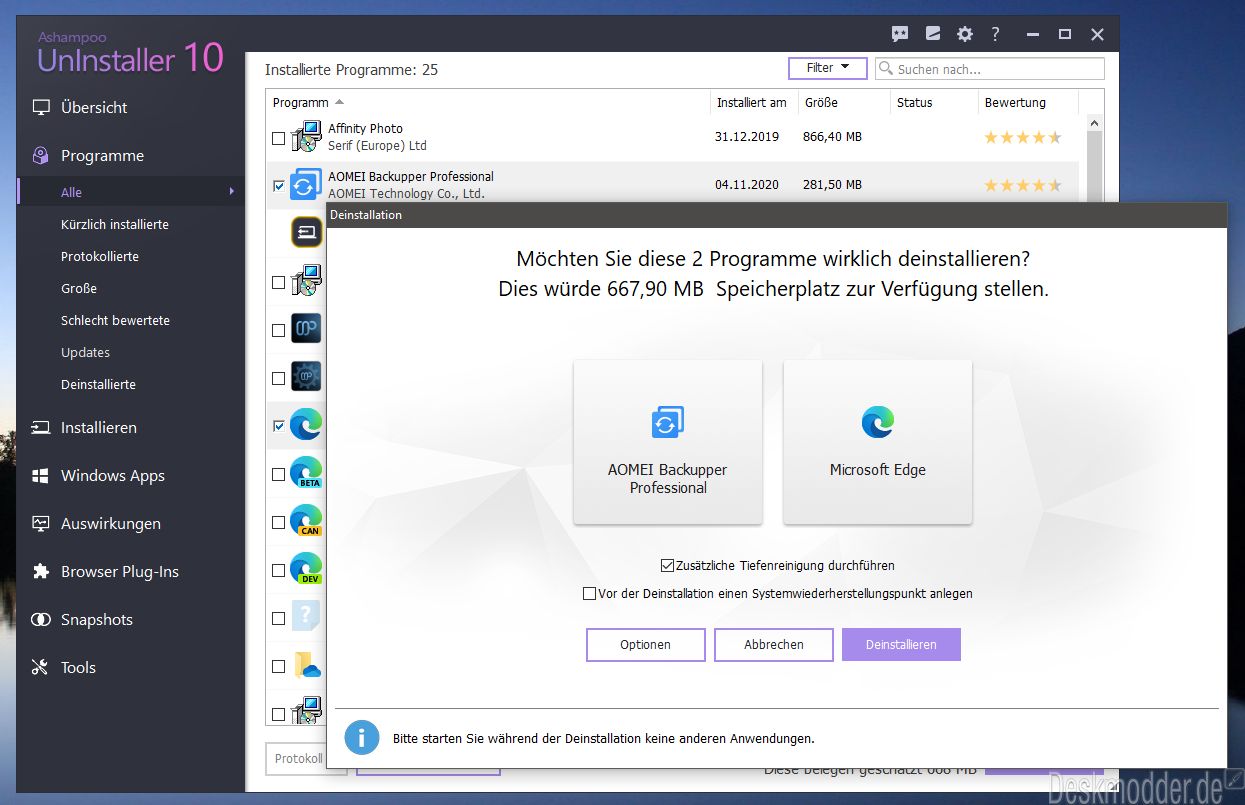1245x805 pixels.
Task: Show Kürzlich installierte programs
Action: pyautogui.click(x=115, y=224)
